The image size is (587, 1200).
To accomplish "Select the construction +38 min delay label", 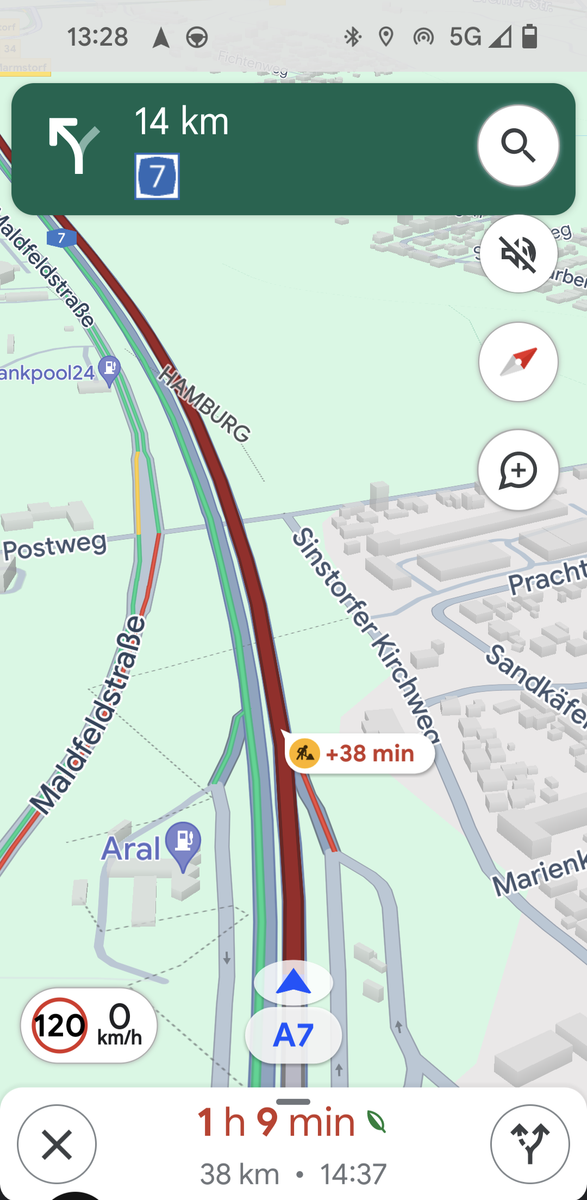I will tap(360, 753).
